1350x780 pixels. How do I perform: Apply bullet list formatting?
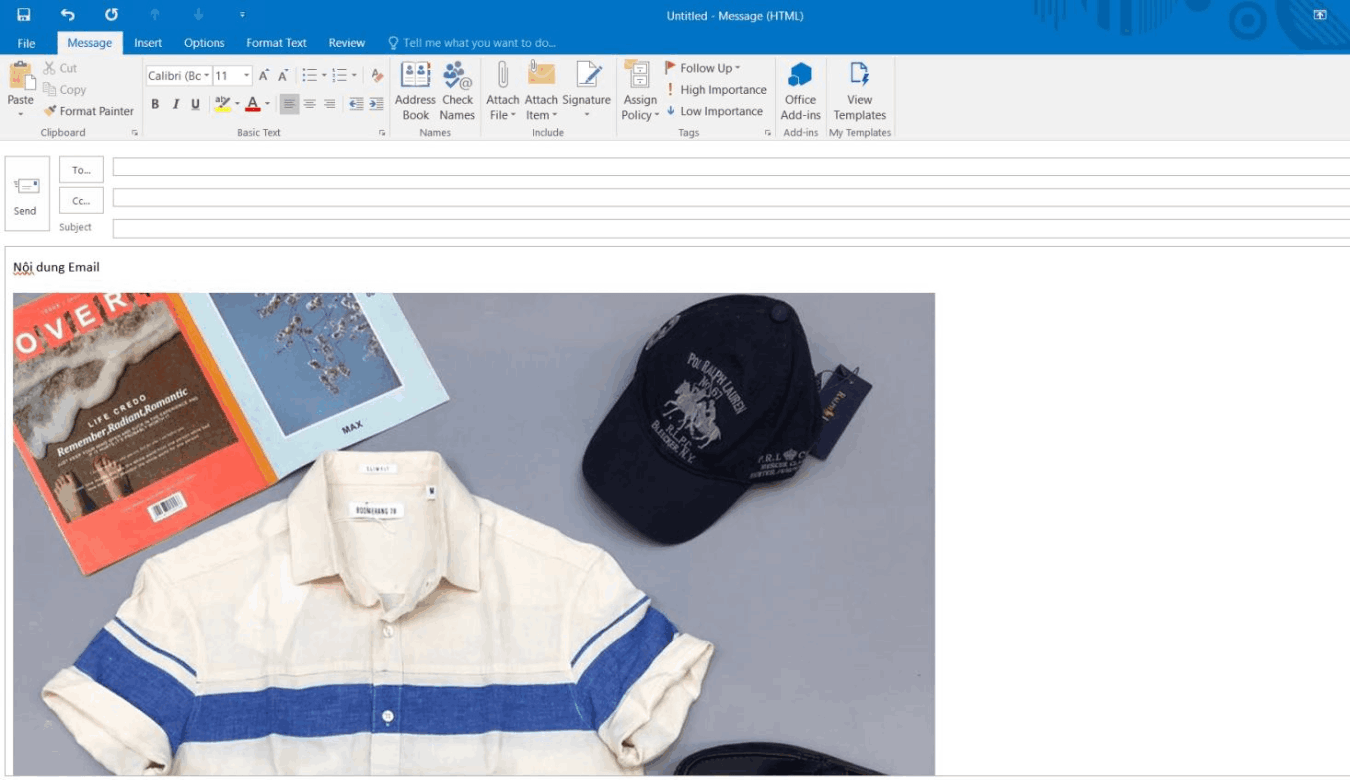click(308, 76)
